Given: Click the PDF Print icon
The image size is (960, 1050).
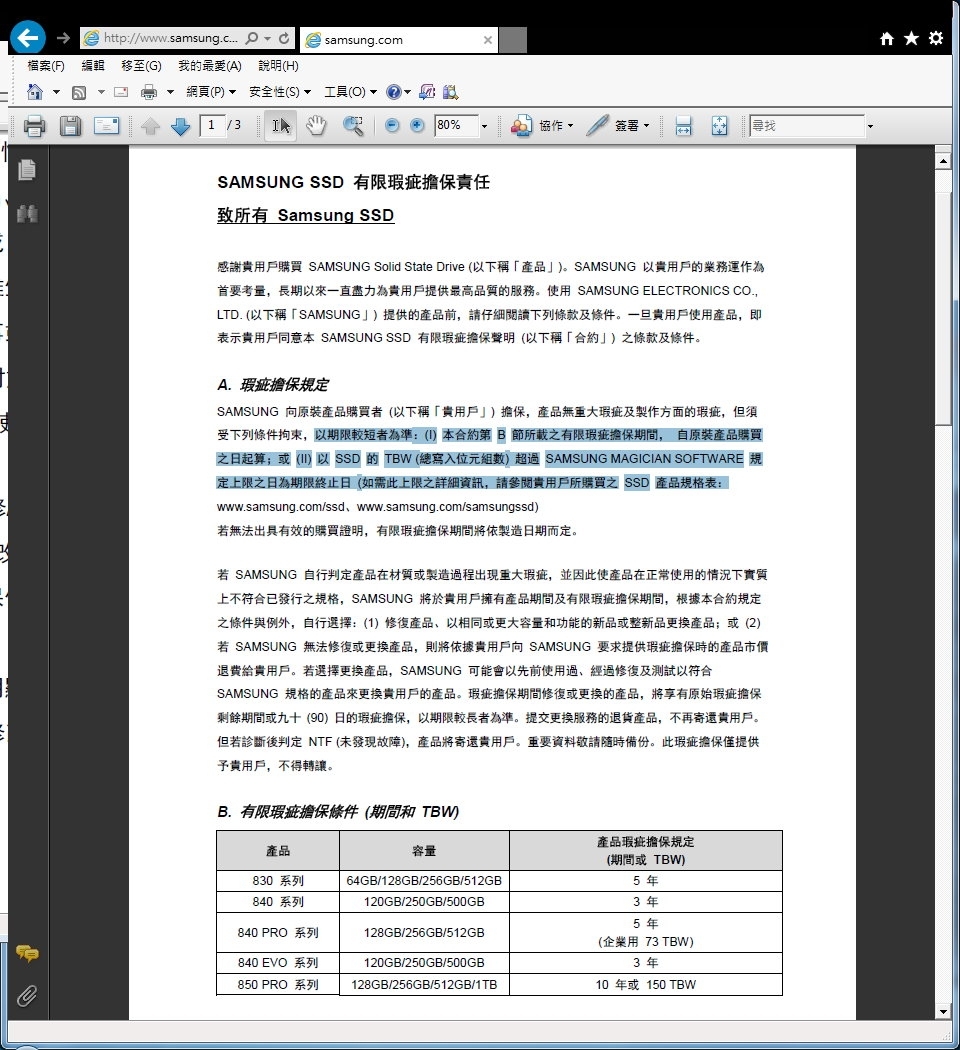Looking at the screenshot, I should 34,126.
